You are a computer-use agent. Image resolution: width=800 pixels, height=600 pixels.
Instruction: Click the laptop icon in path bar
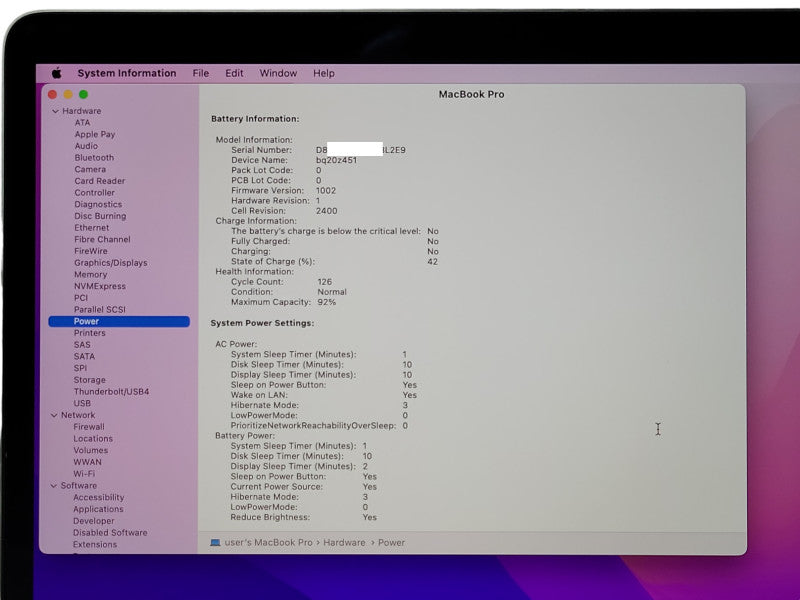click(x=215, y=542)
